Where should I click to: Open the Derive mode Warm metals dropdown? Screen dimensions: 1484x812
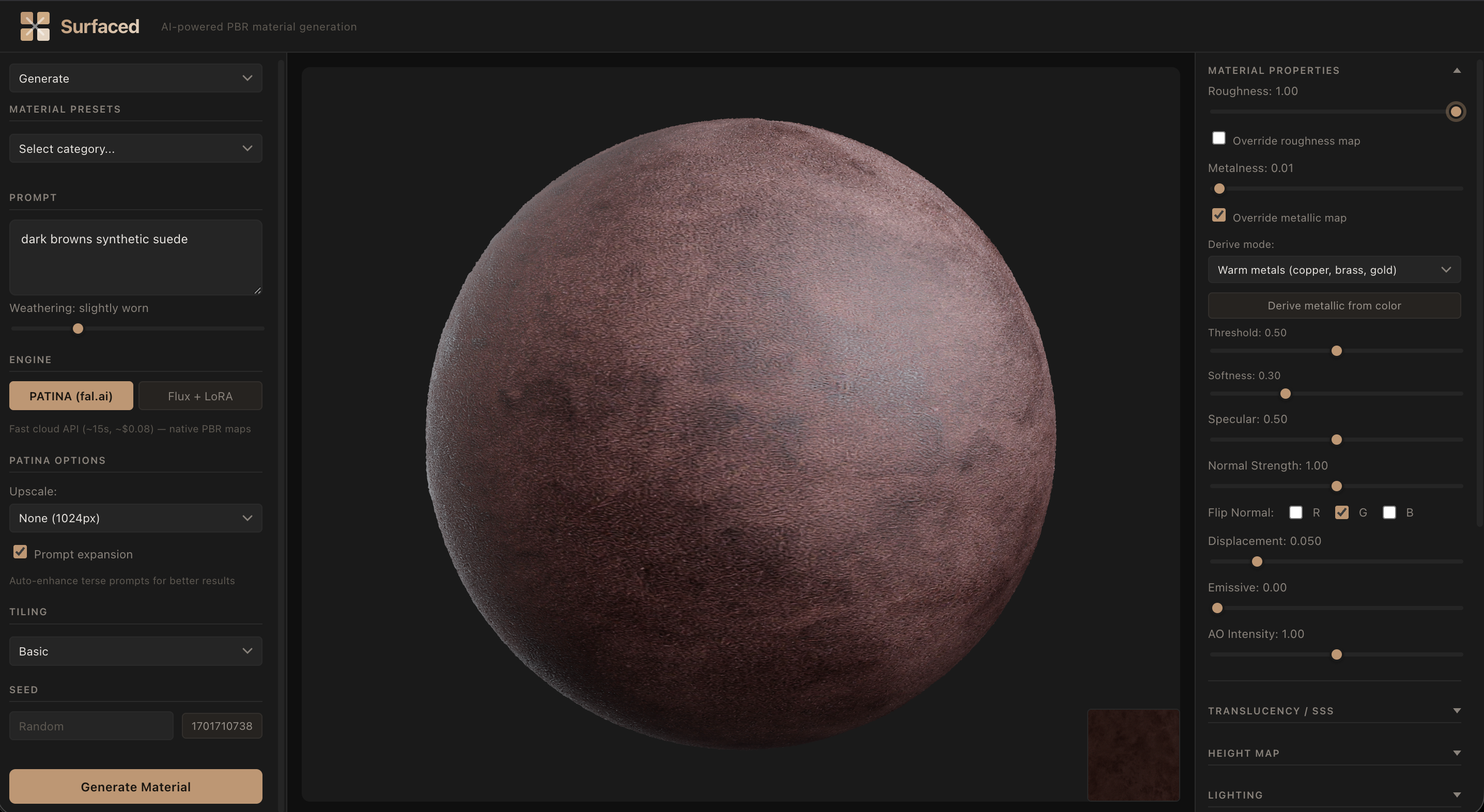[x=1334, y=270]
